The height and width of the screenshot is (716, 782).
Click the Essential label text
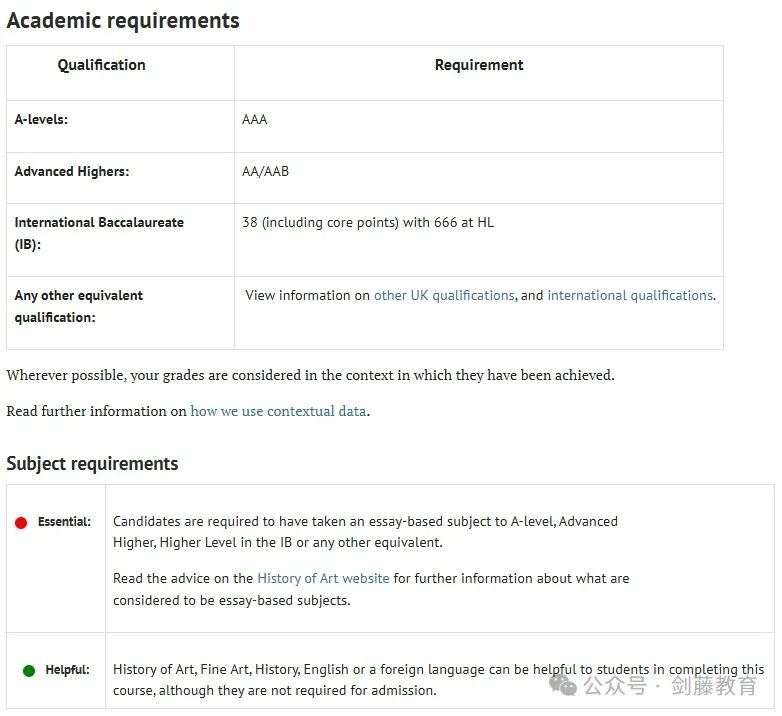coord(64,522)
